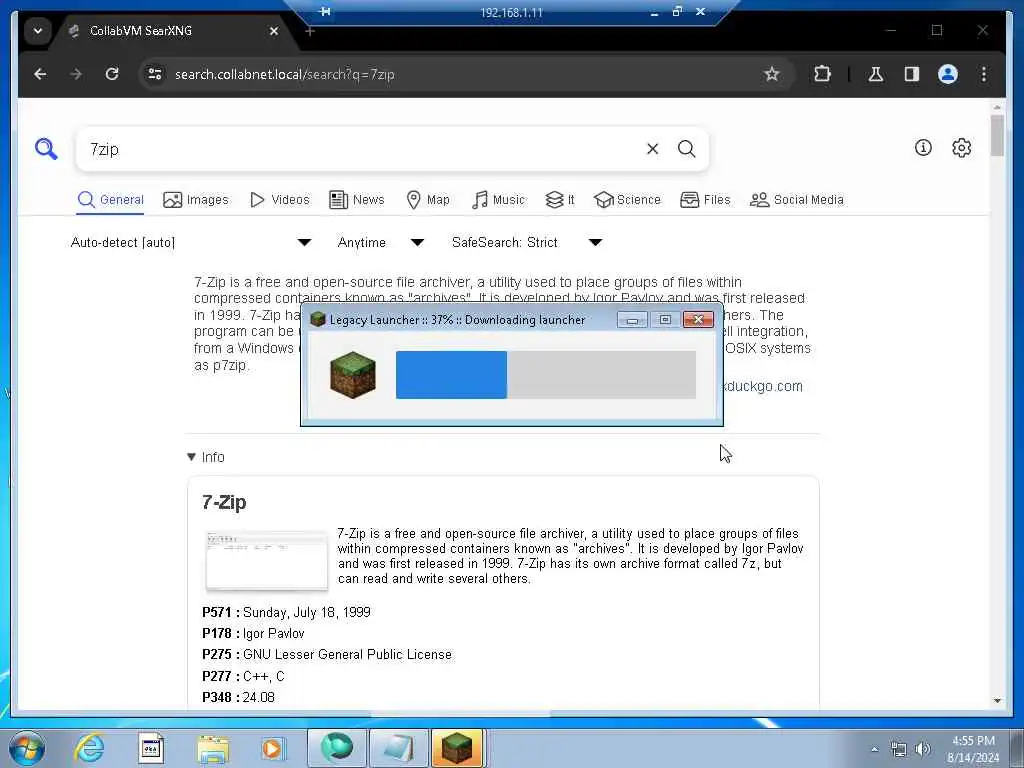Submit search with magnifier button
The width and height of the screenshot is (1024, 768).
(686, 149)
